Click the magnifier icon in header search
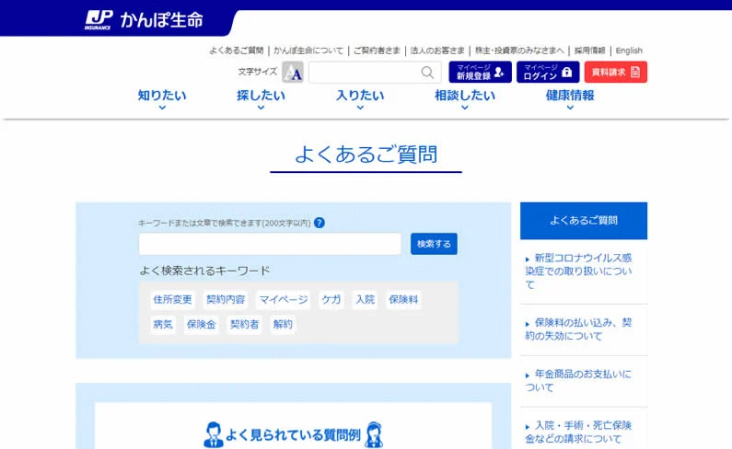Image resolution: width=732 pixels, height=449 pixels. tap(427, 72)
